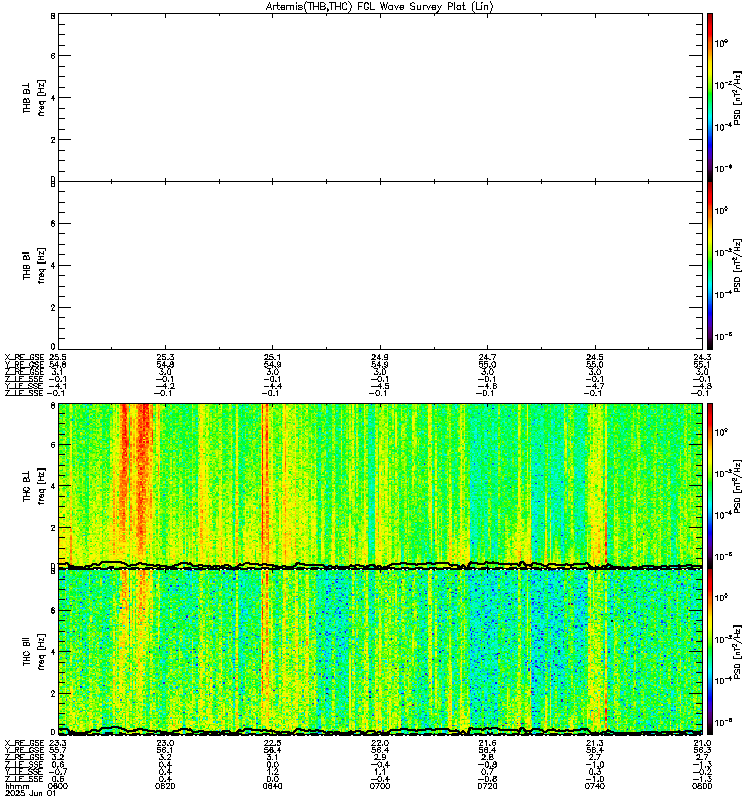Pick the color bar beside the third panel
Image resolution: width=750 pixels, height=800 pixels.
710,485
